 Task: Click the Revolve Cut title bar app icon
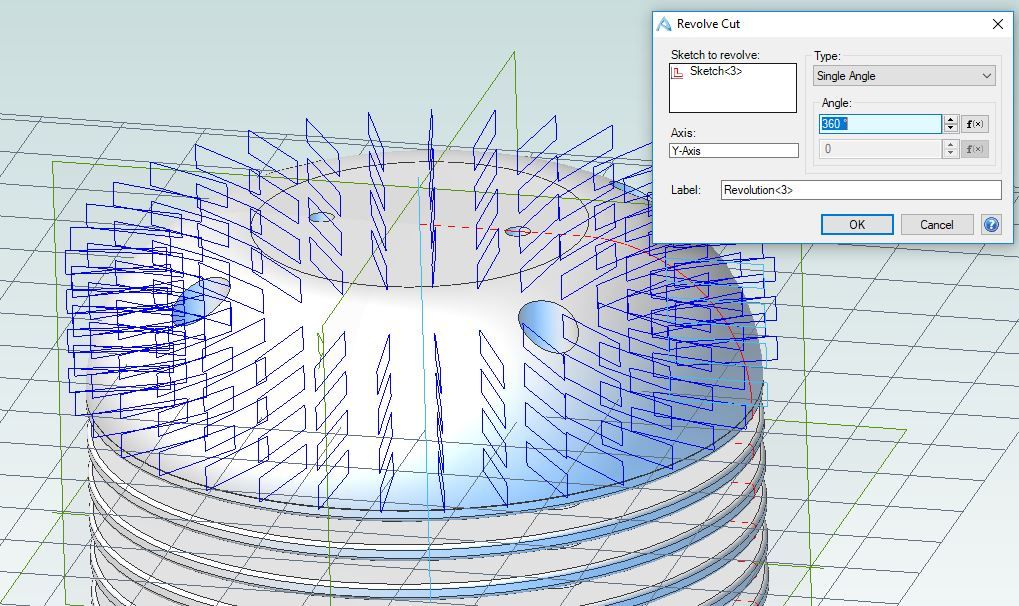pos(664,24)
